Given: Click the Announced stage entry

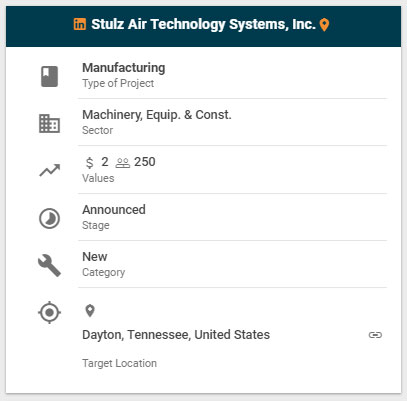Looking at the screenshot, I should [x=114, y=210].
